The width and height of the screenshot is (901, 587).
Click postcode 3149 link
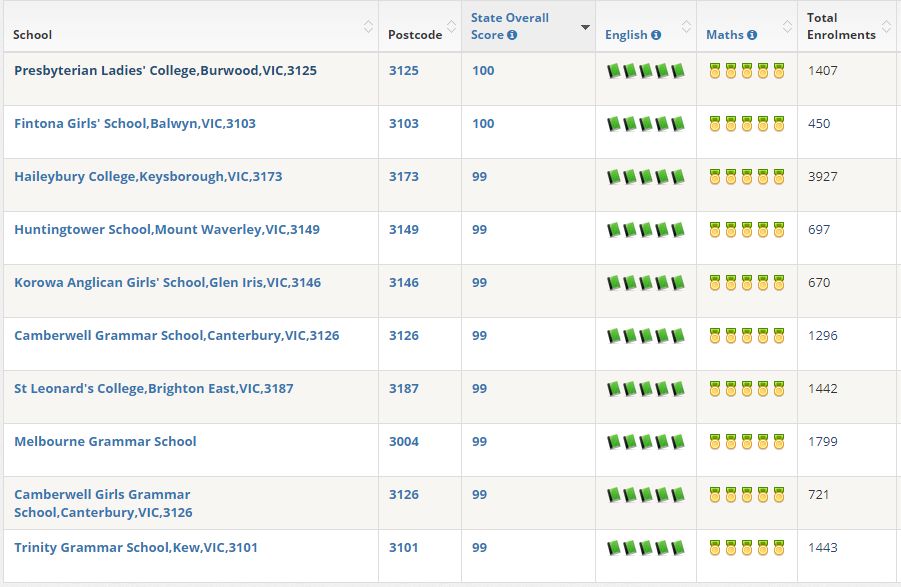(x=403, y=230)
